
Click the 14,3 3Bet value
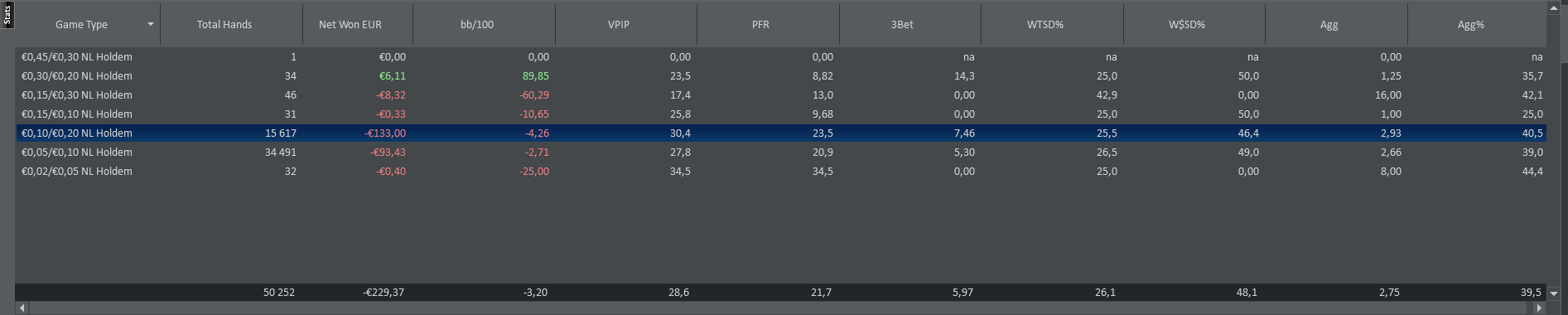(x=964, y=76)
